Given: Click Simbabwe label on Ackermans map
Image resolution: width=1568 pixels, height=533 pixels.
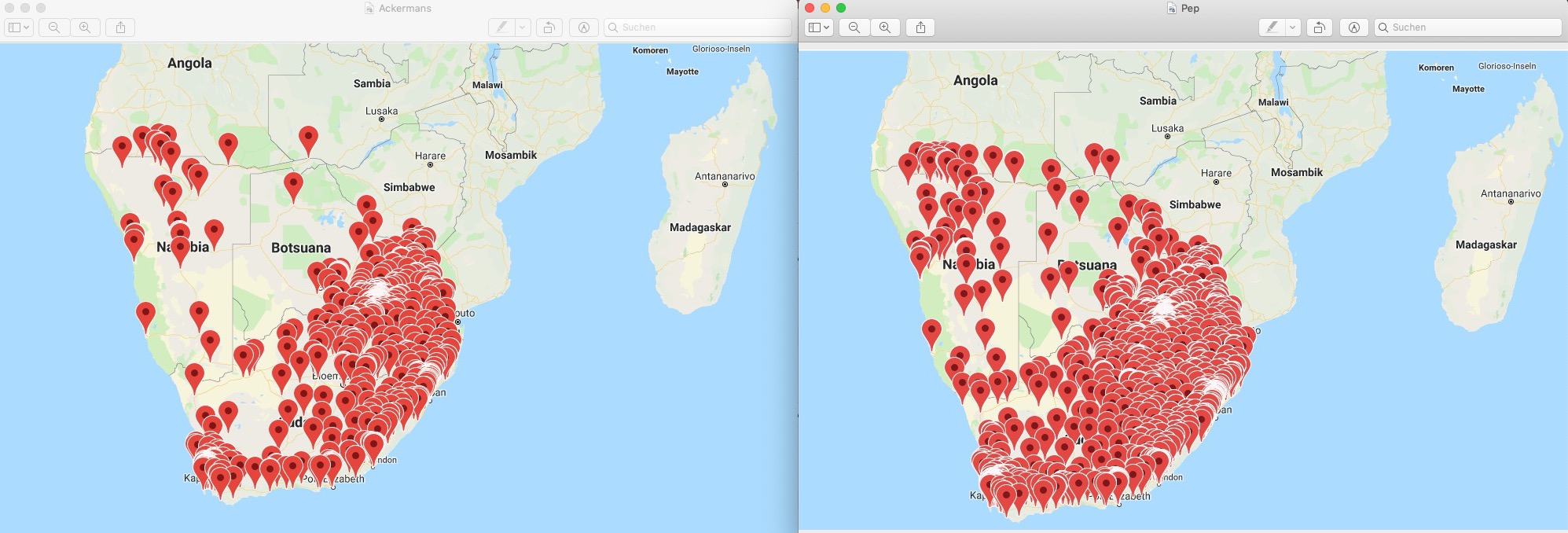Looking at the screenshot, I should 409,187.
